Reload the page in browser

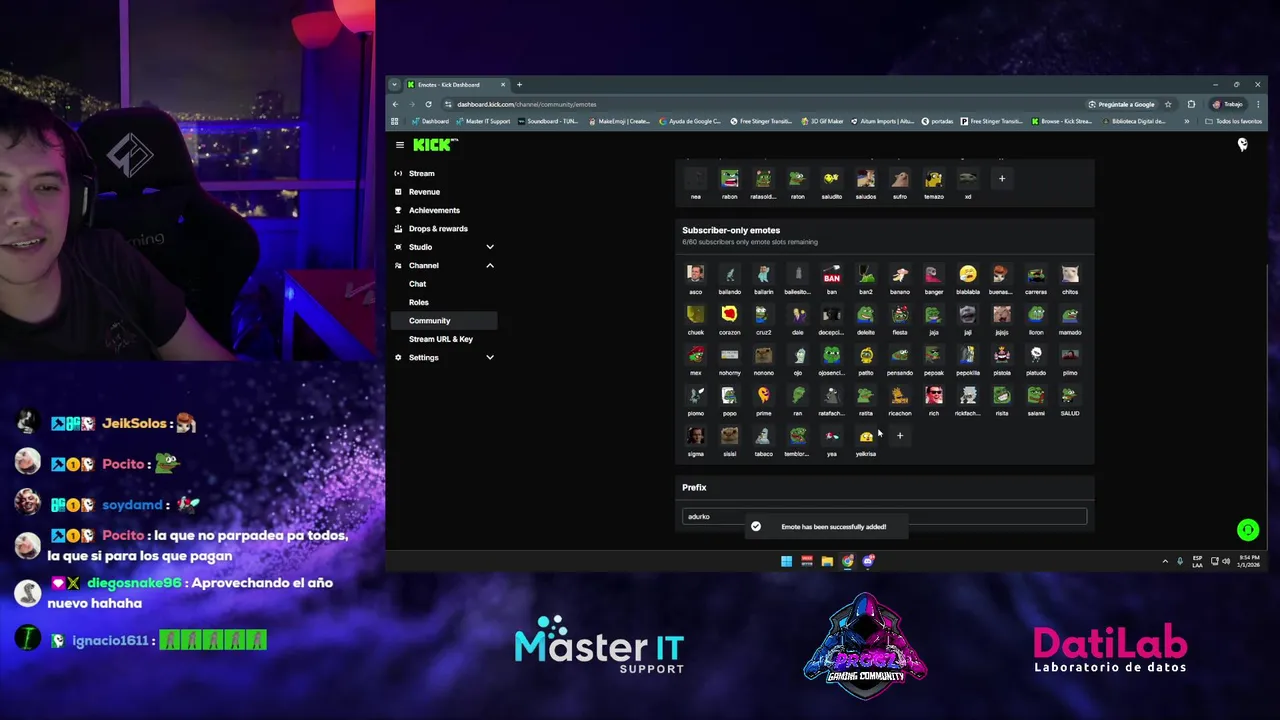(x=428, y=104)
